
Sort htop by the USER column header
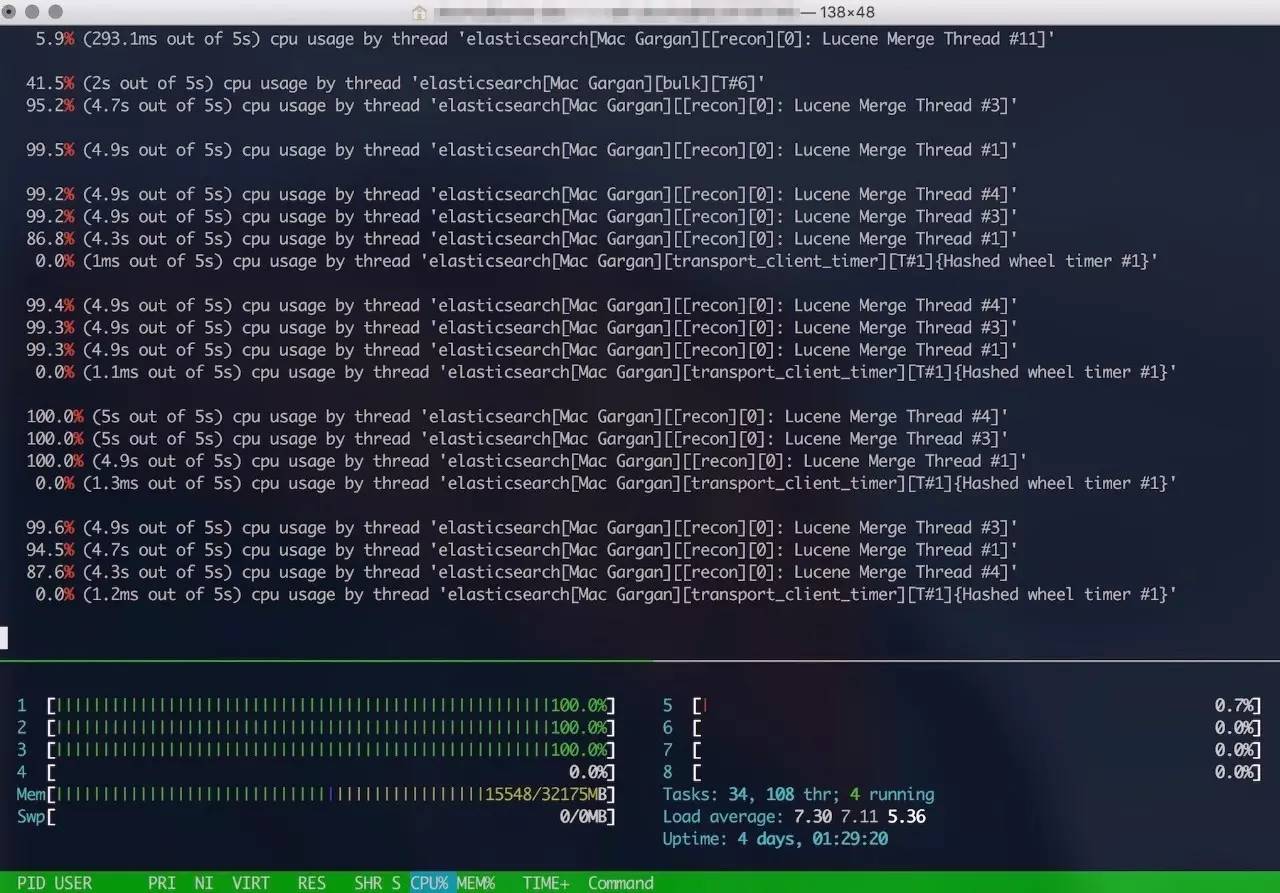[x=73, y=883]
